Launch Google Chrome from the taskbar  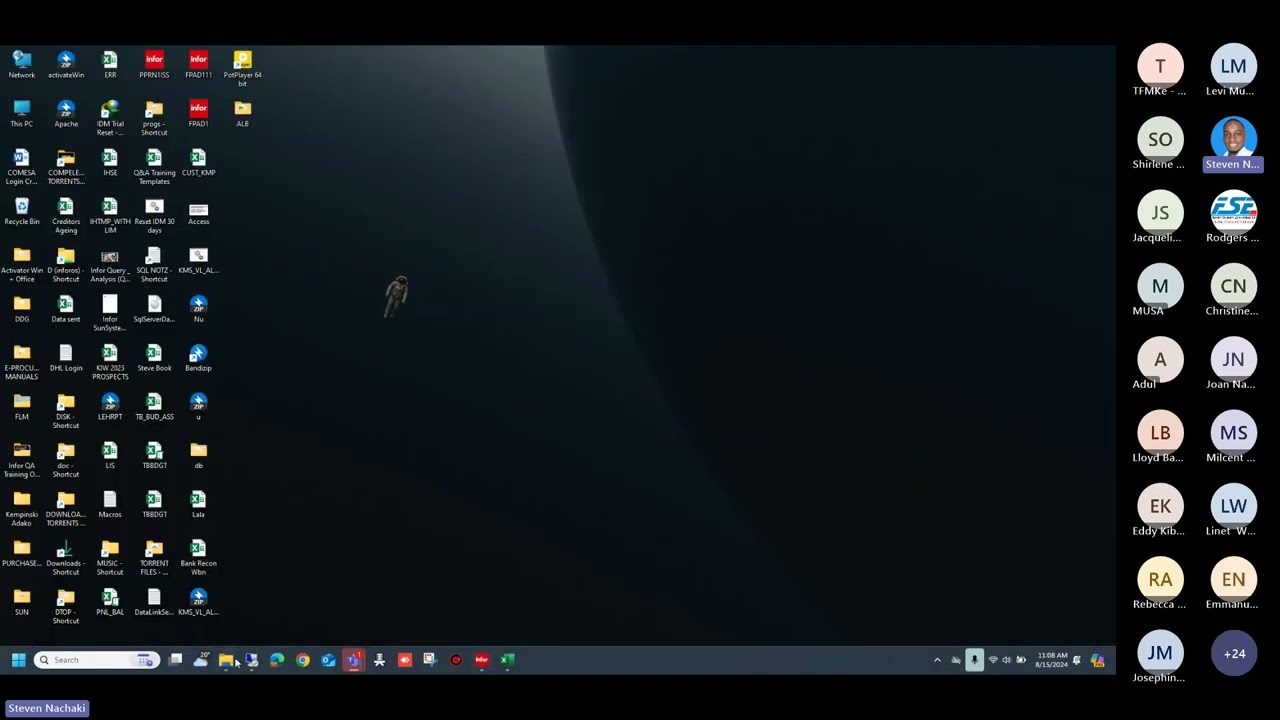click(302, 660)
